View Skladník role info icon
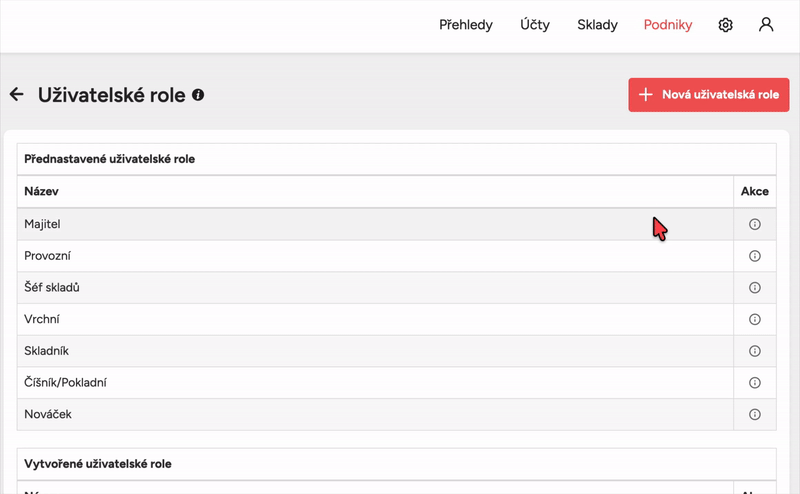 click(754, 351)
